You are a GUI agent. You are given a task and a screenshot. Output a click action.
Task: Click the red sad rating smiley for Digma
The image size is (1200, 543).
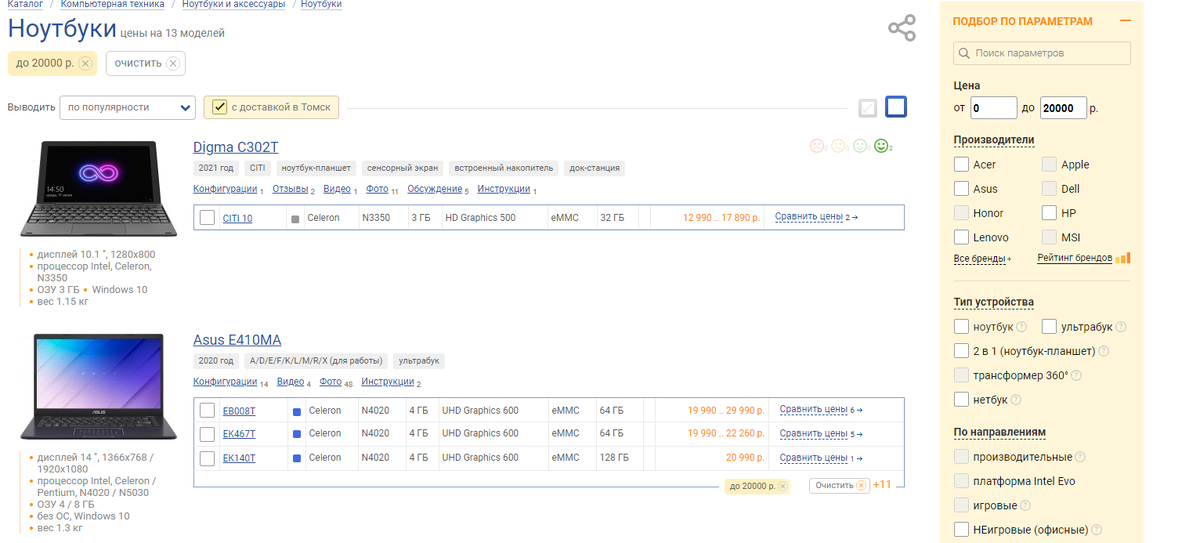pos(817,146)
